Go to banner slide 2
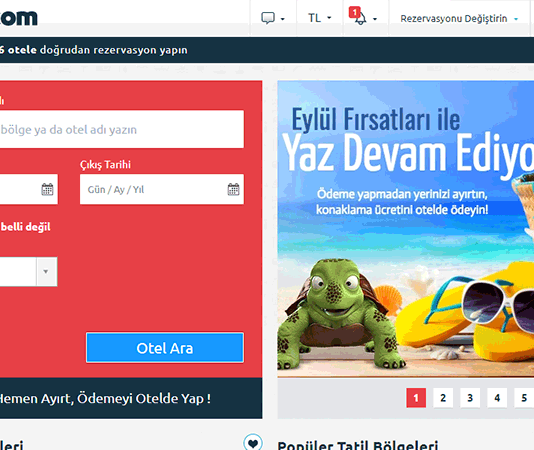 [443, 398]
